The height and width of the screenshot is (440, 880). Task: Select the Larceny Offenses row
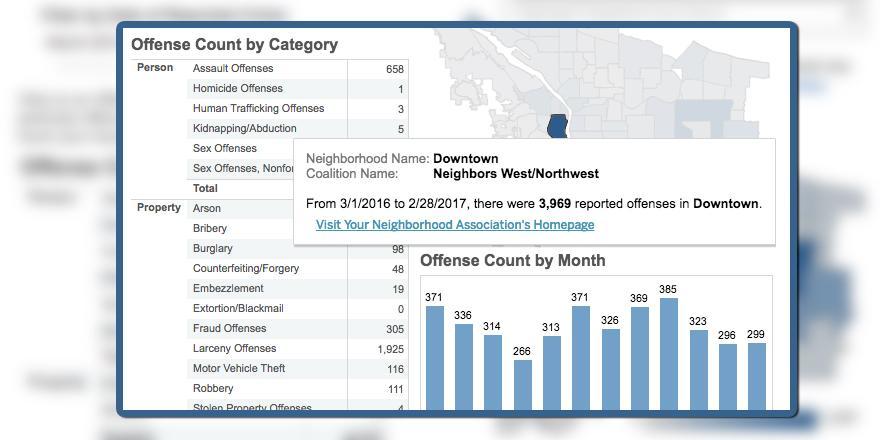pos(297,349)
